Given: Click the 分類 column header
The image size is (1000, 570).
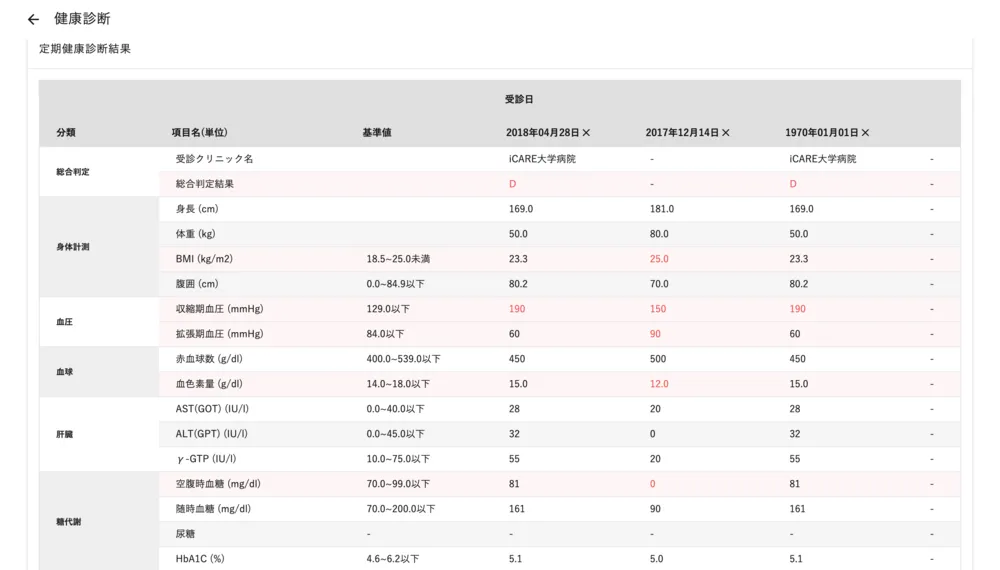Looking at the screenshot, I should [x=66, y=133].
